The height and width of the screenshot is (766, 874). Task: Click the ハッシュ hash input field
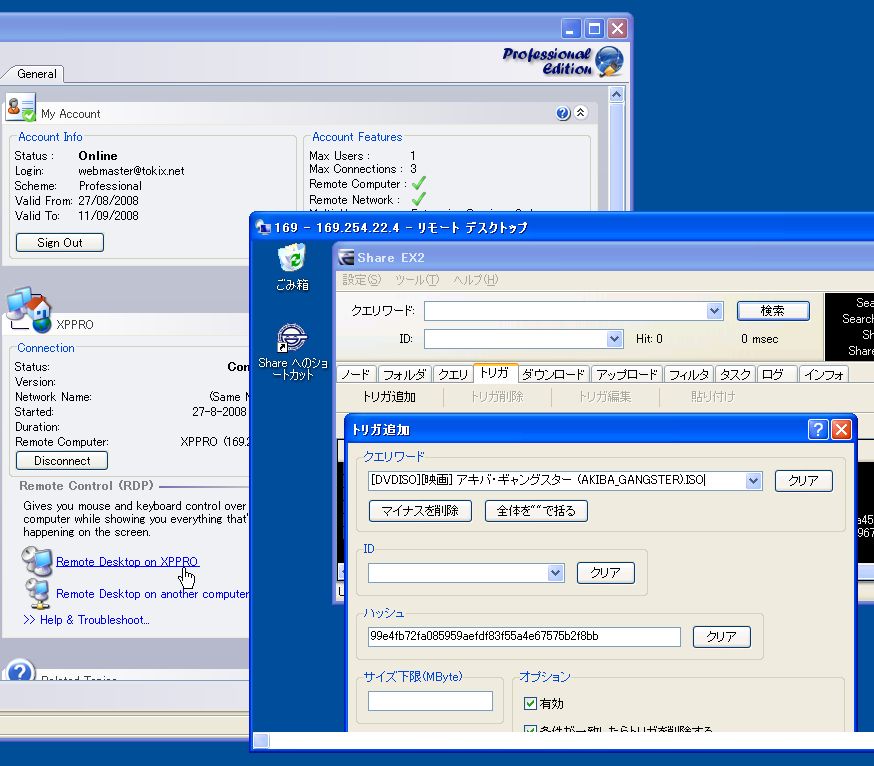click(x=524, y=636)
